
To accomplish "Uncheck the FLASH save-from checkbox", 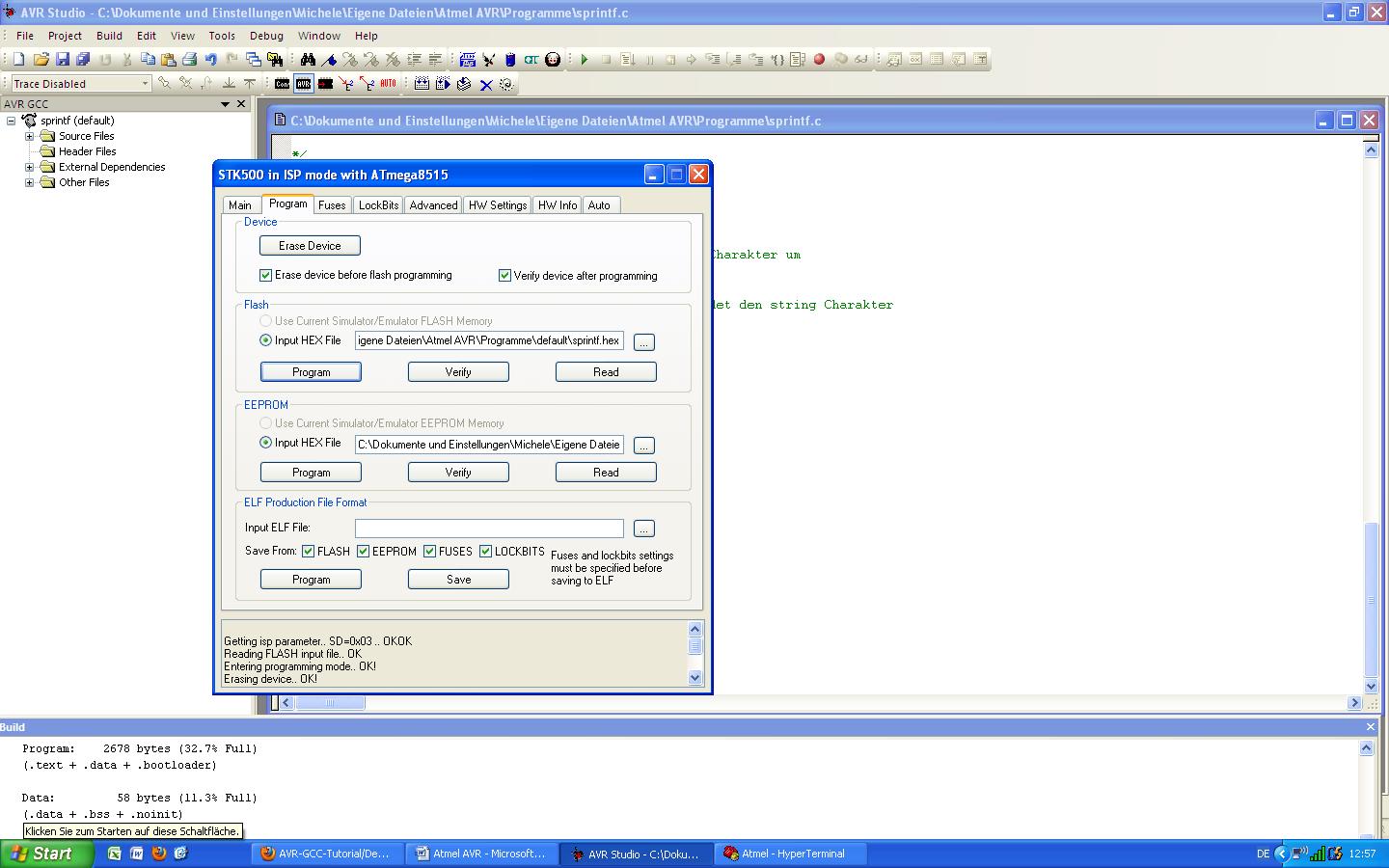I will [309, 552].
